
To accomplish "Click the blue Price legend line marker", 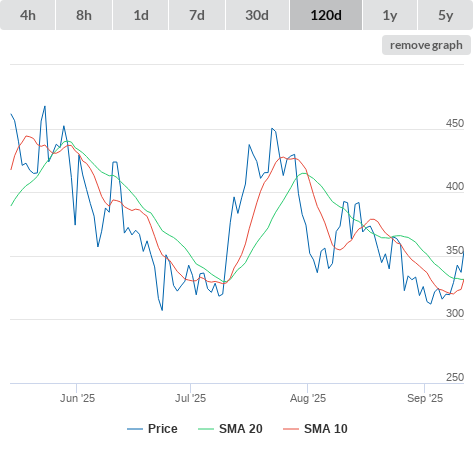I will [x=135, y=429].
